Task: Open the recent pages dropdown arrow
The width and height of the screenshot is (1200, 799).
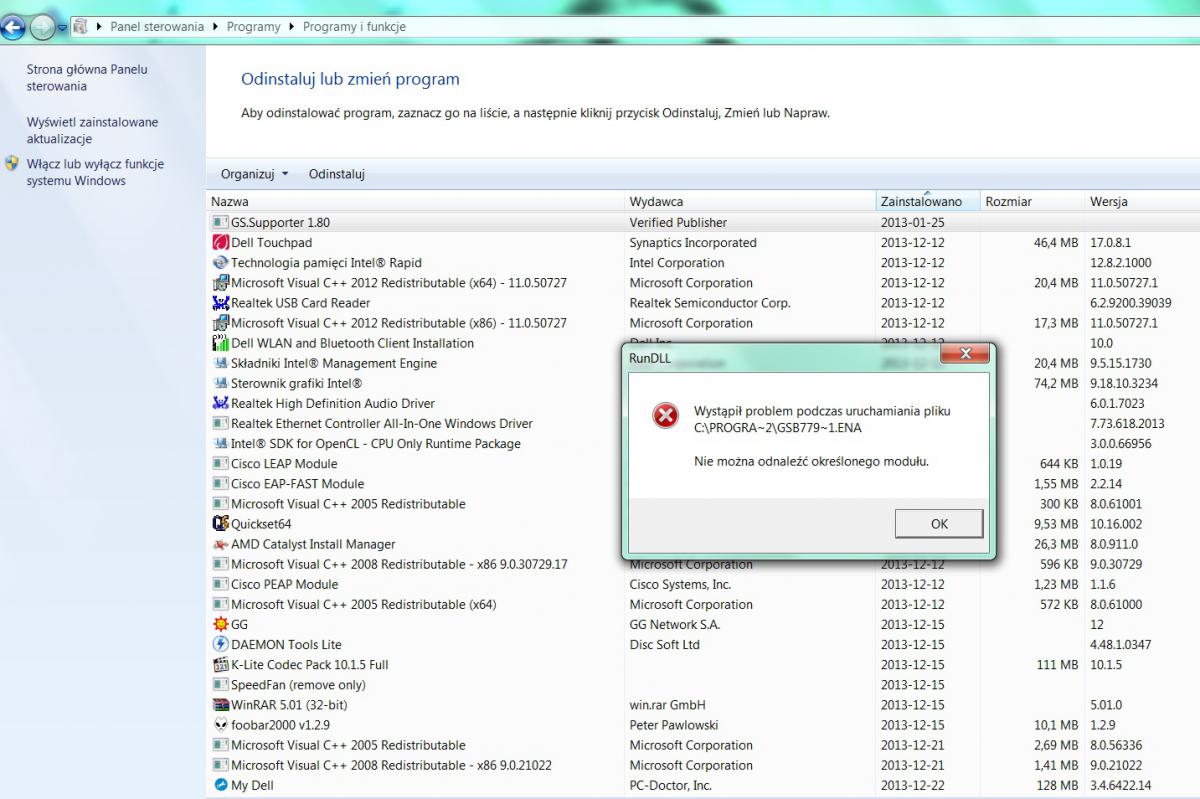Action: point(62,28)
